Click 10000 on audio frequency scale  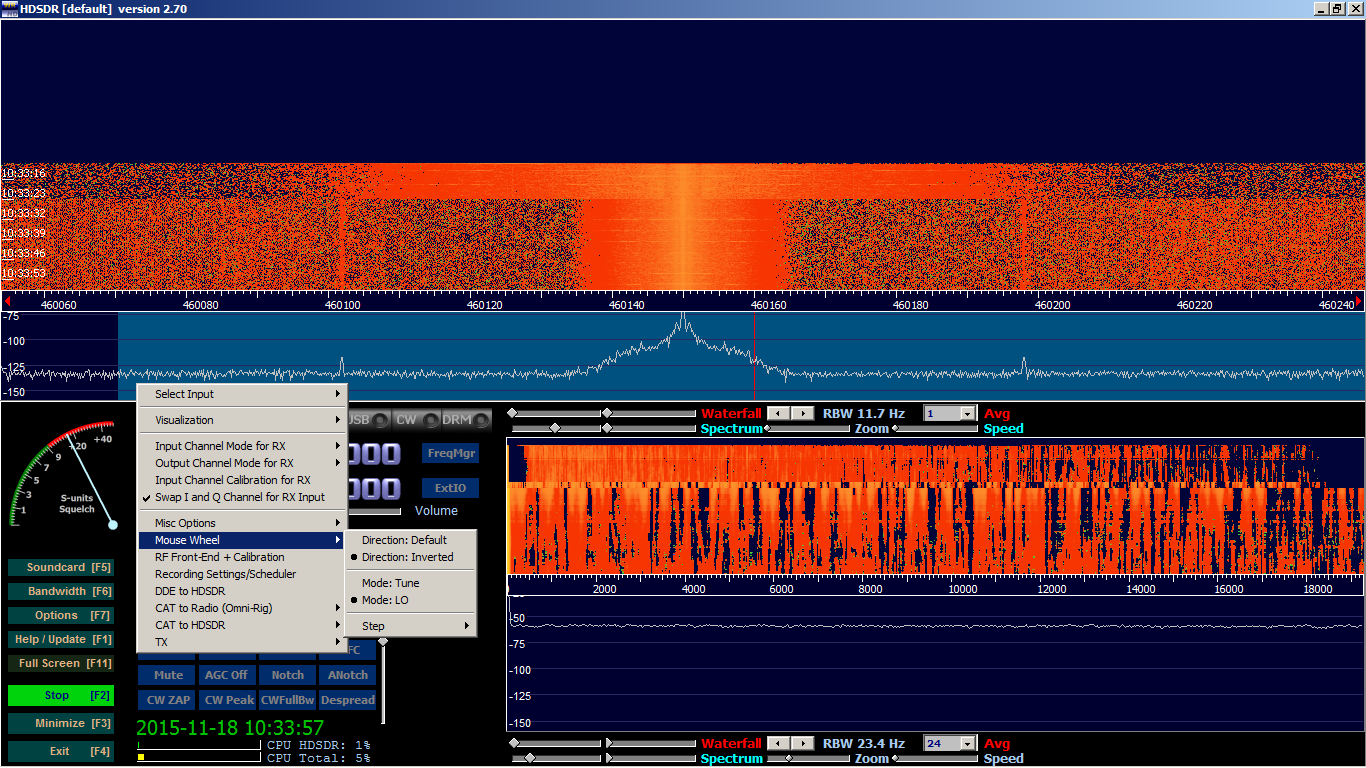(962, 590)
